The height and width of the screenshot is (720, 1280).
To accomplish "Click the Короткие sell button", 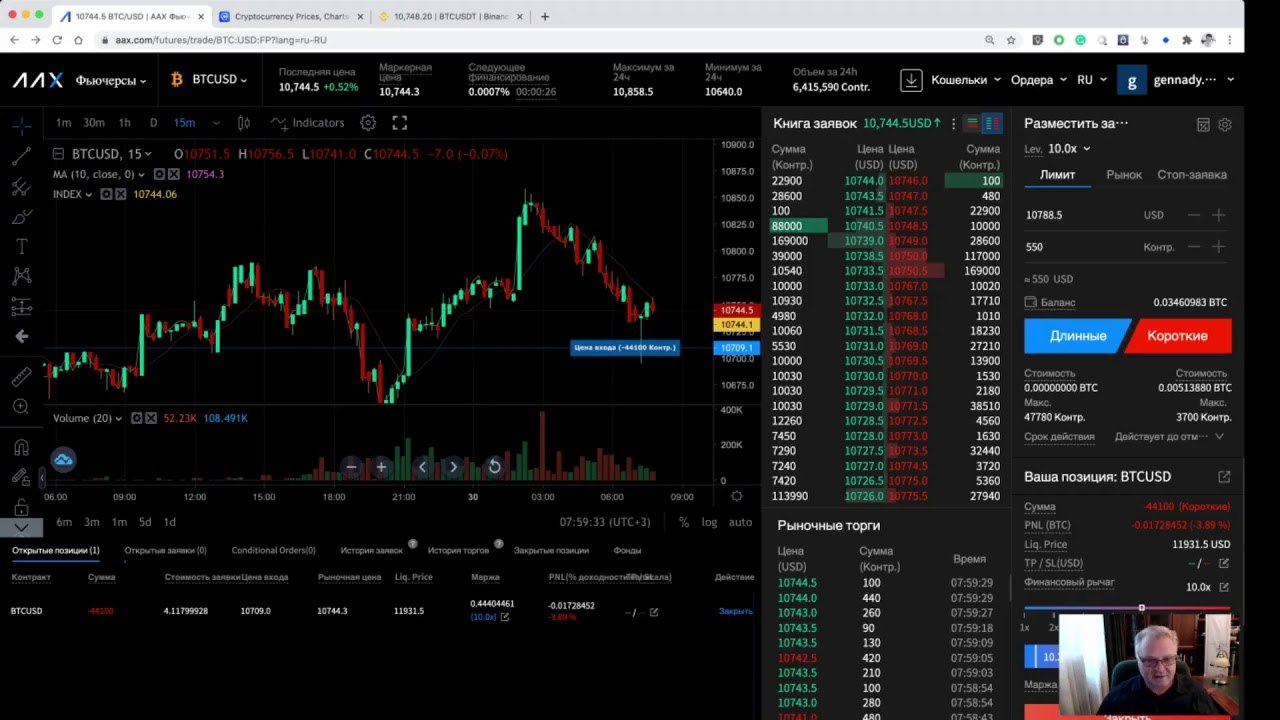I will 1178,336.
